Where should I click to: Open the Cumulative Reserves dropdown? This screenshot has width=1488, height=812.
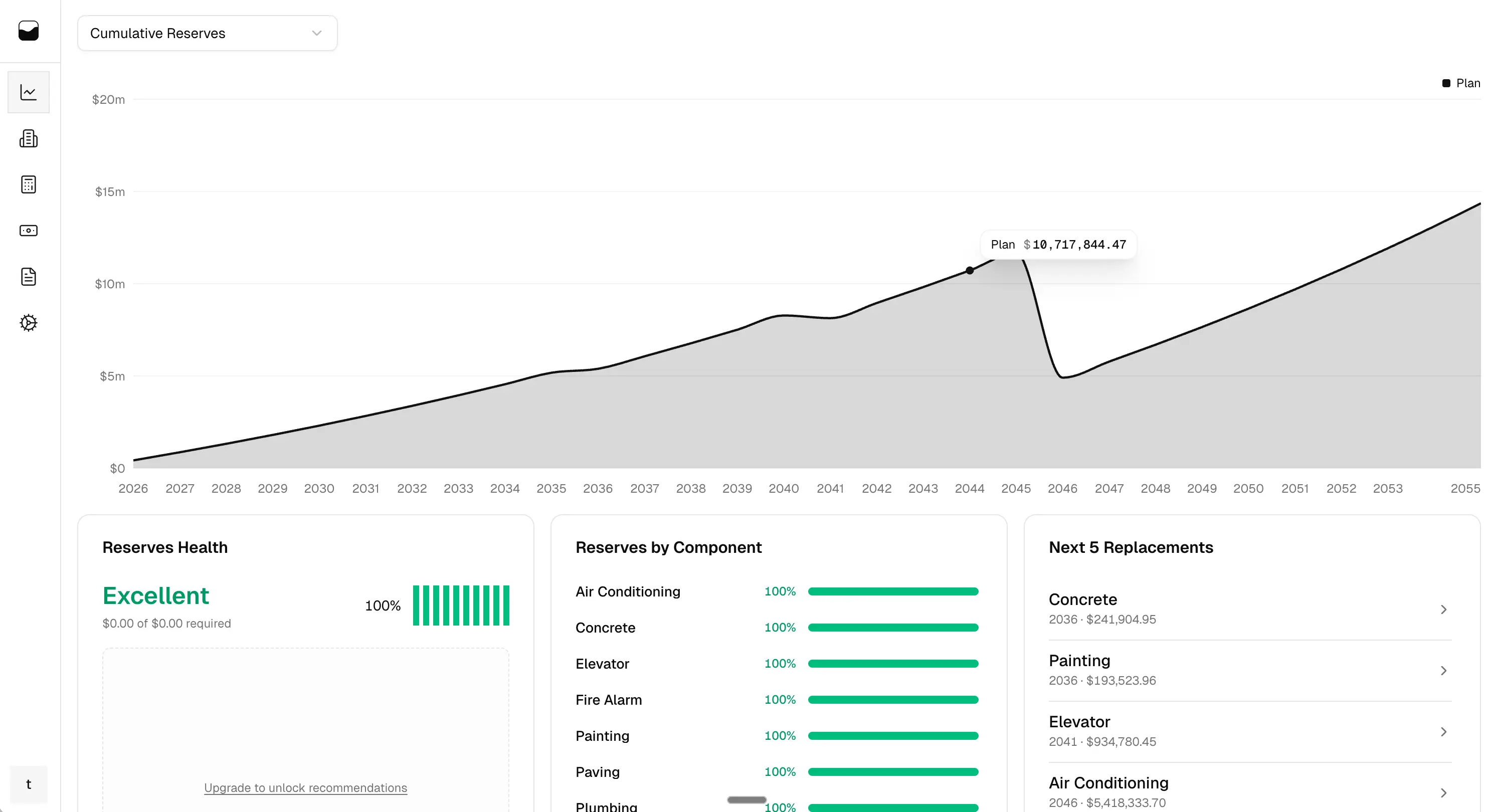point(207,34)
